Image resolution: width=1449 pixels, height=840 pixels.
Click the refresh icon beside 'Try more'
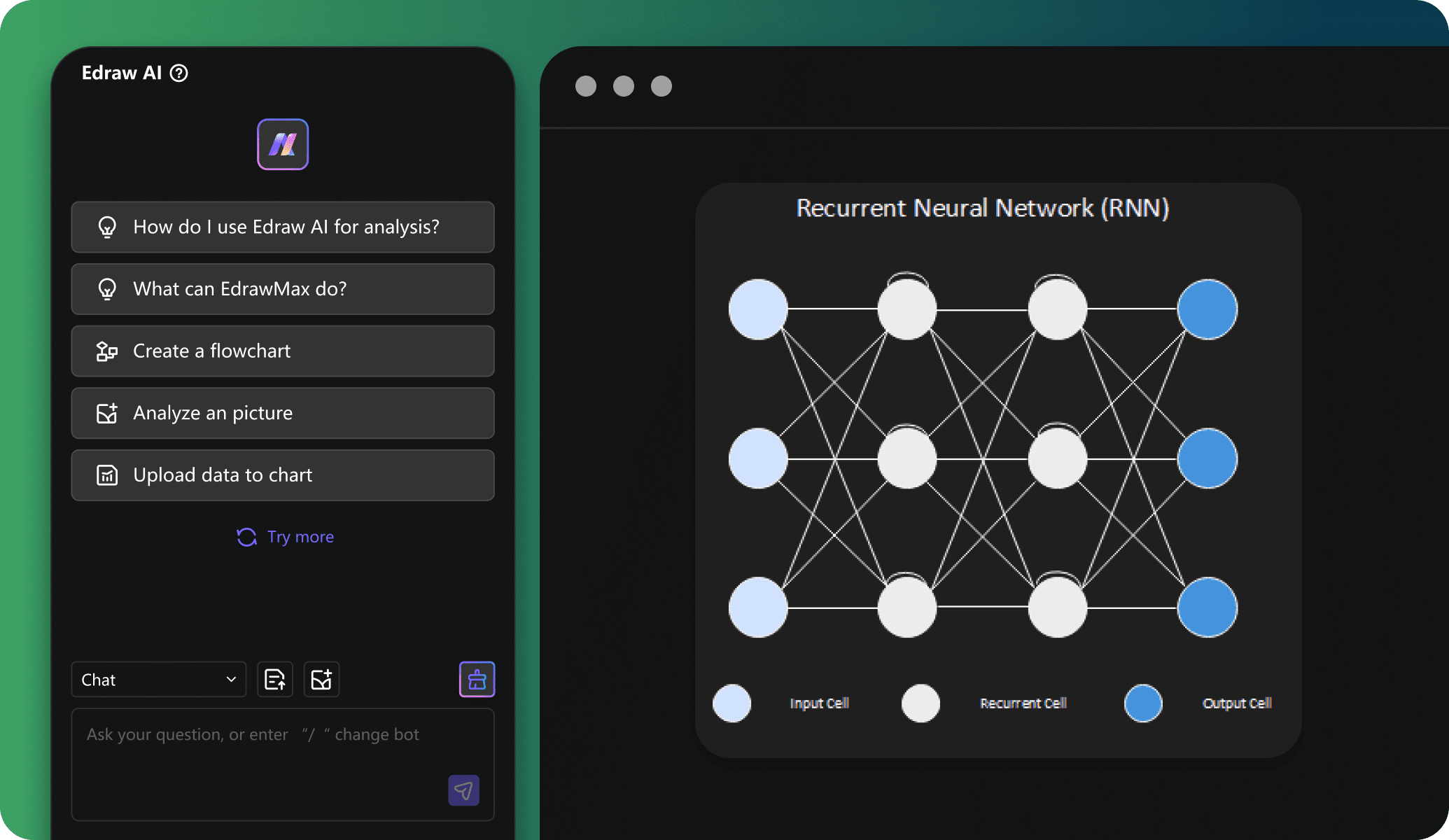[246, 537]
